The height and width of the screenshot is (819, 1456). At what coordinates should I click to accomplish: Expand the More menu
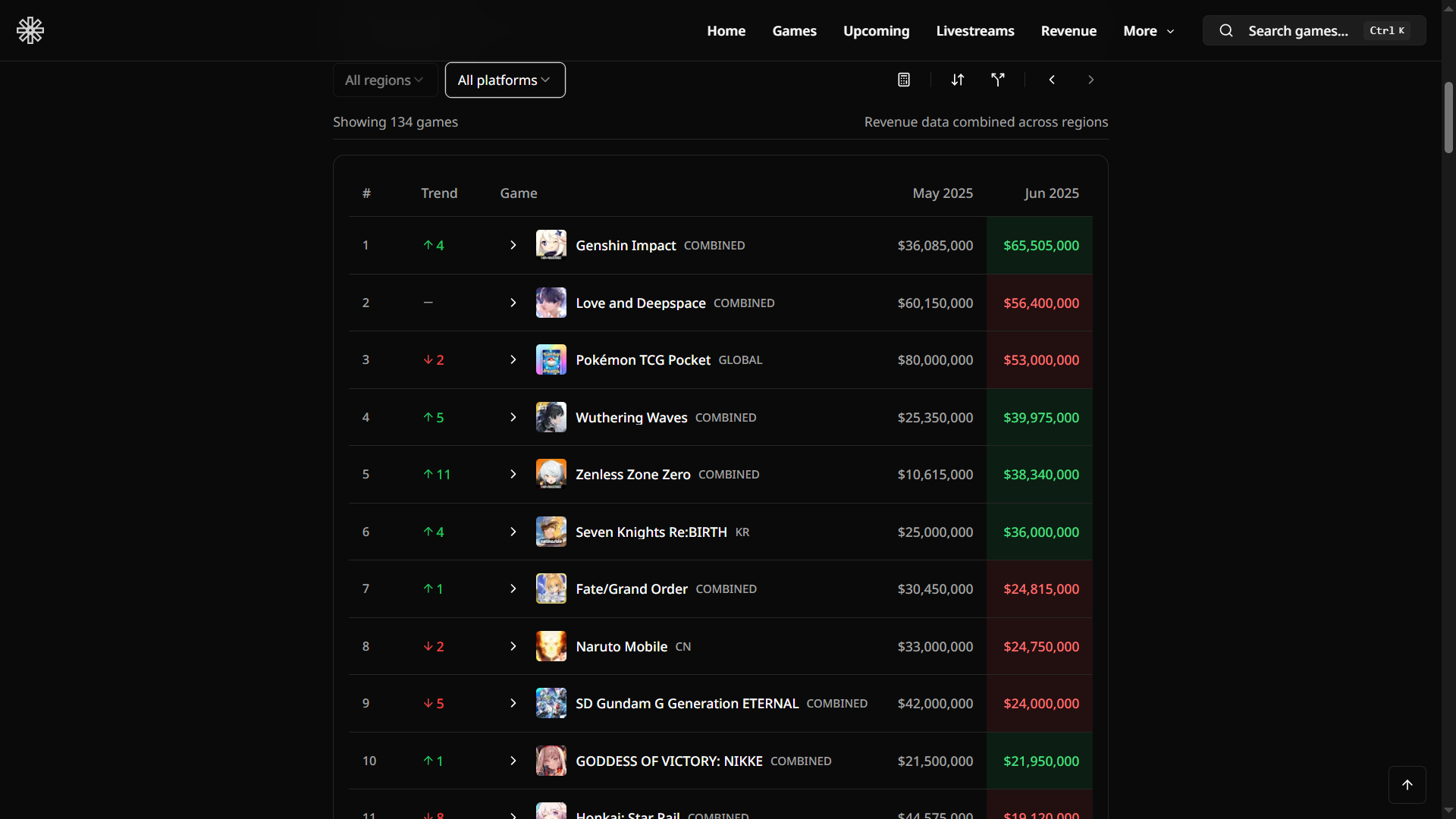point(1149,30)
